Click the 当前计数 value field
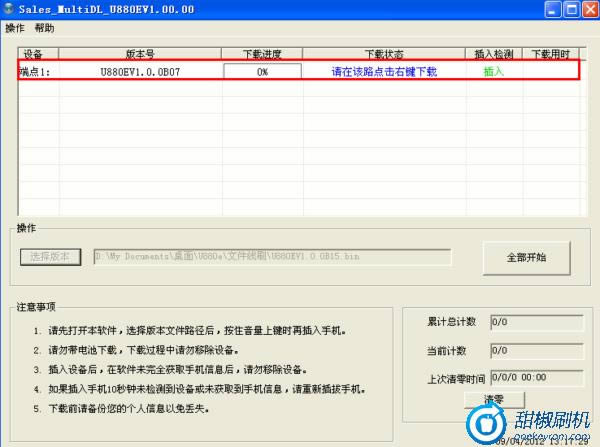 pos(528,351)
